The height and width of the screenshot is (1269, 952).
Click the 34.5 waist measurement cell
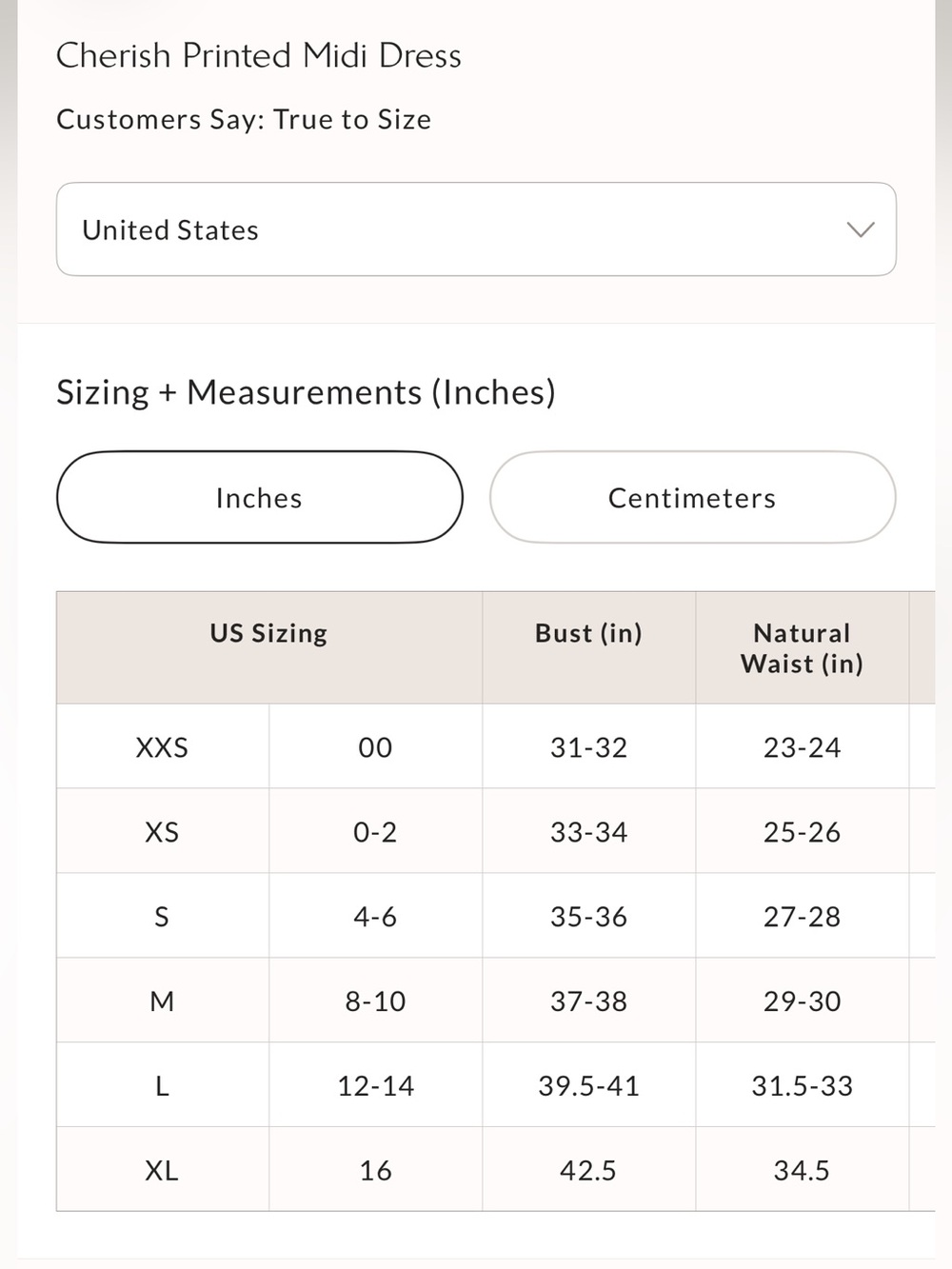(x=803, y=1170)
